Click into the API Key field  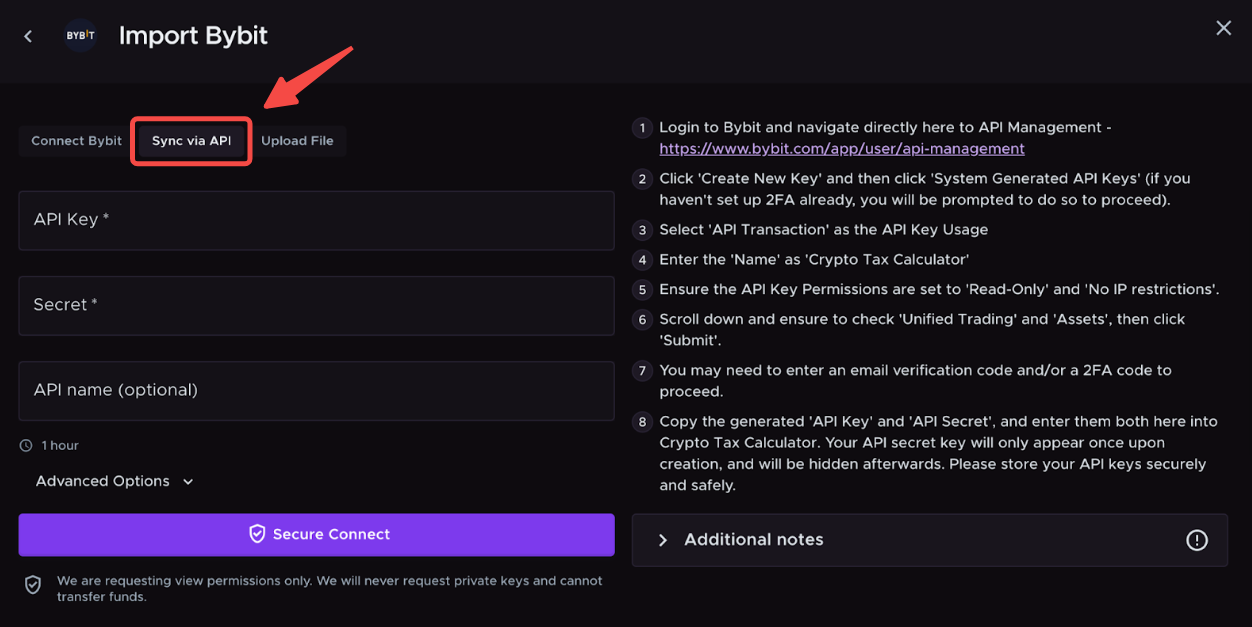point(316,220)
